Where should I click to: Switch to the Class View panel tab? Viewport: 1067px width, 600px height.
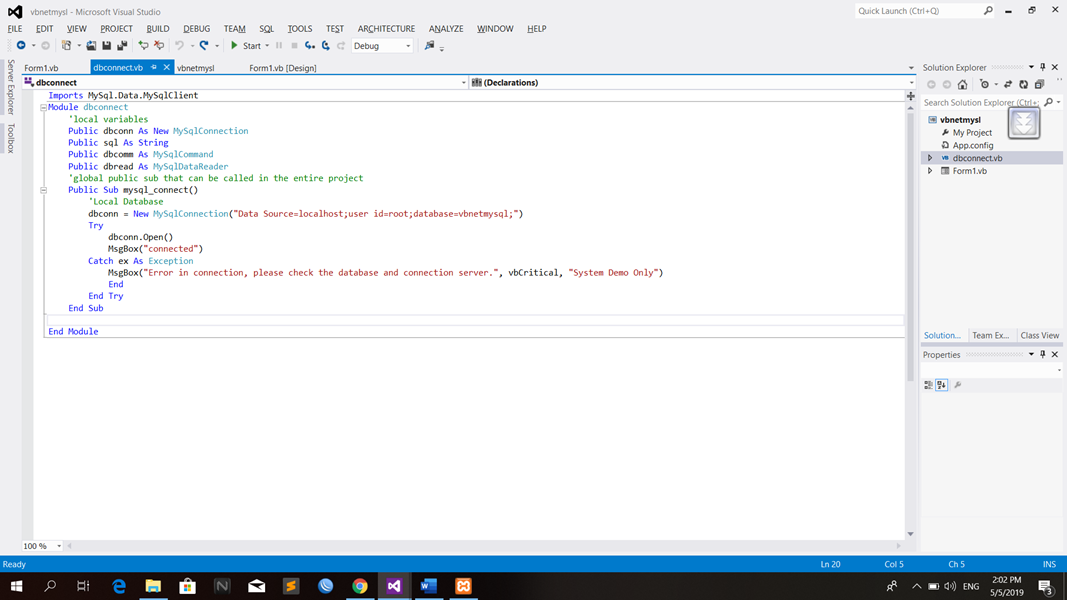1039,335
